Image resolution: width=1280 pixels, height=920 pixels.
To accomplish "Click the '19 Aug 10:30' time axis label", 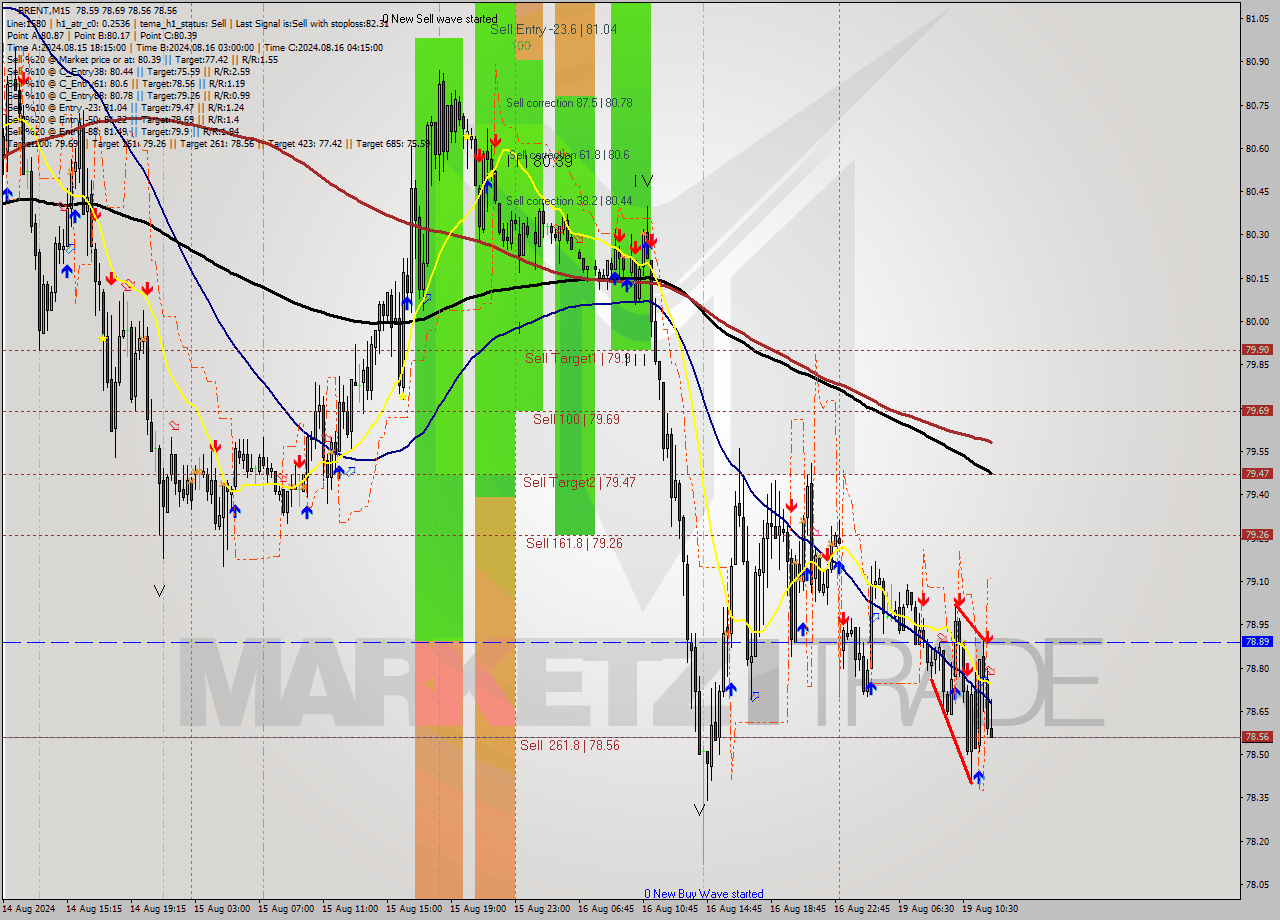I will [x=990, y=909].
